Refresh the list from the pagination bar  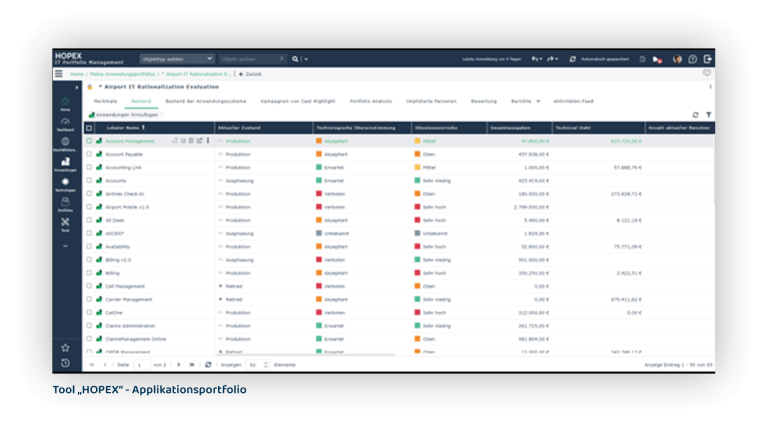tap(208, 365)
